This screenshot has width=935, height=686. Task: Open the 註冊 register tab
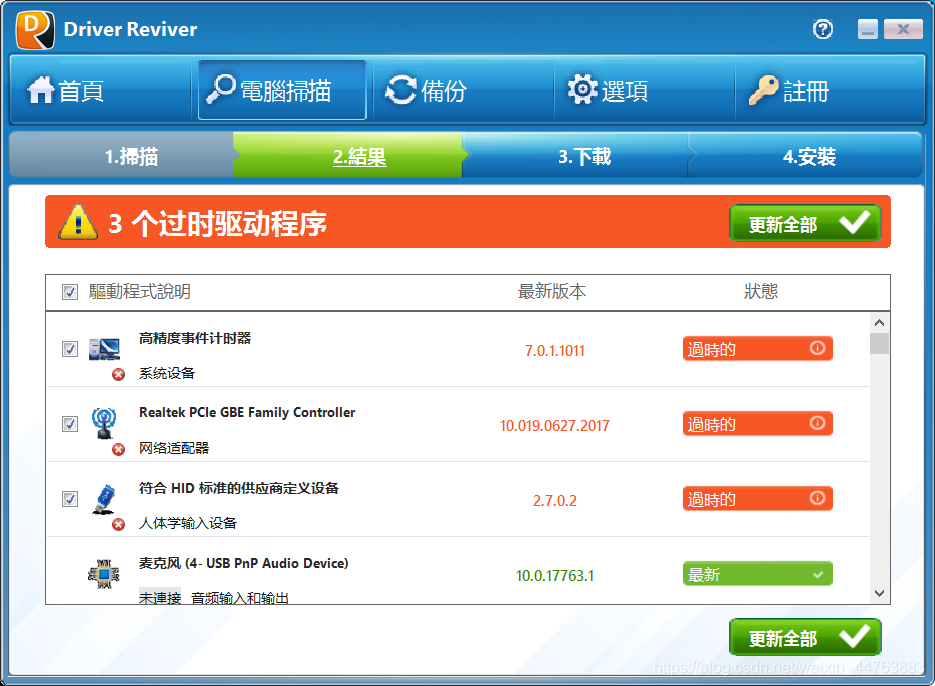[830, 90]
